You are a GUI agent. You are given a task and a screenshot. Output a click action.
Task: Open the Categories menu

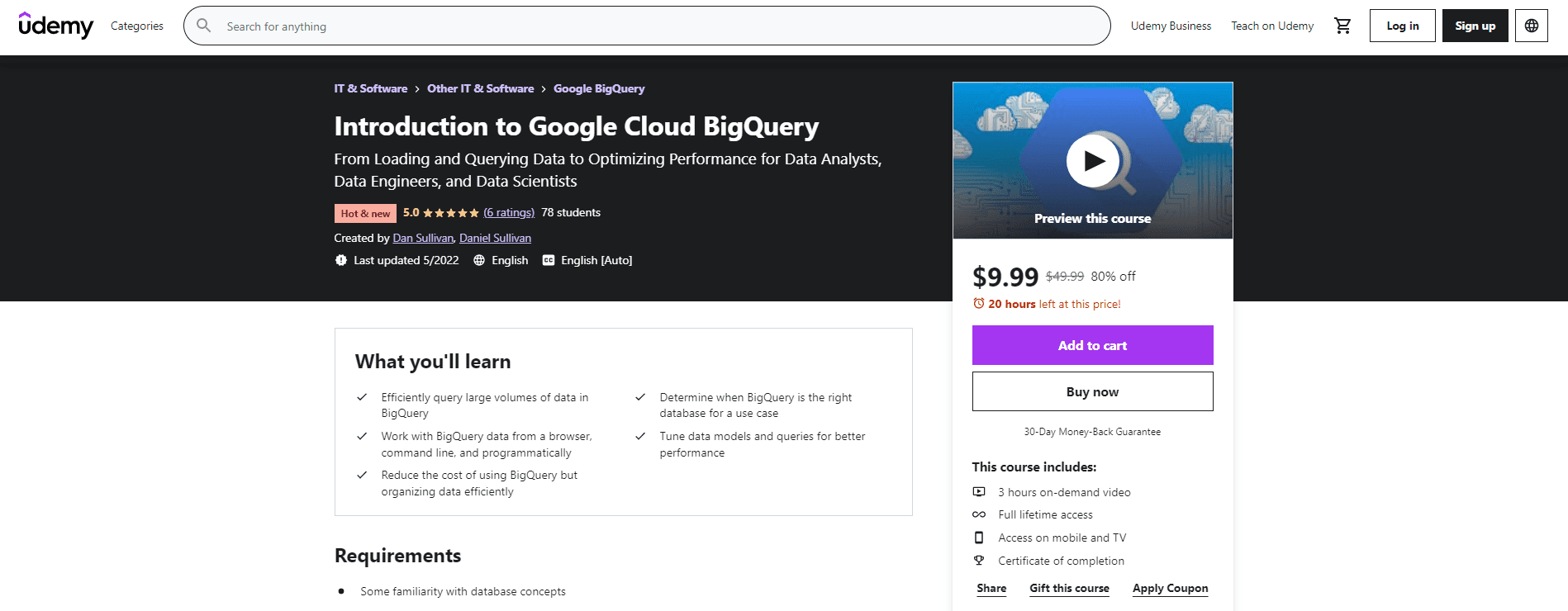(137, 26)
